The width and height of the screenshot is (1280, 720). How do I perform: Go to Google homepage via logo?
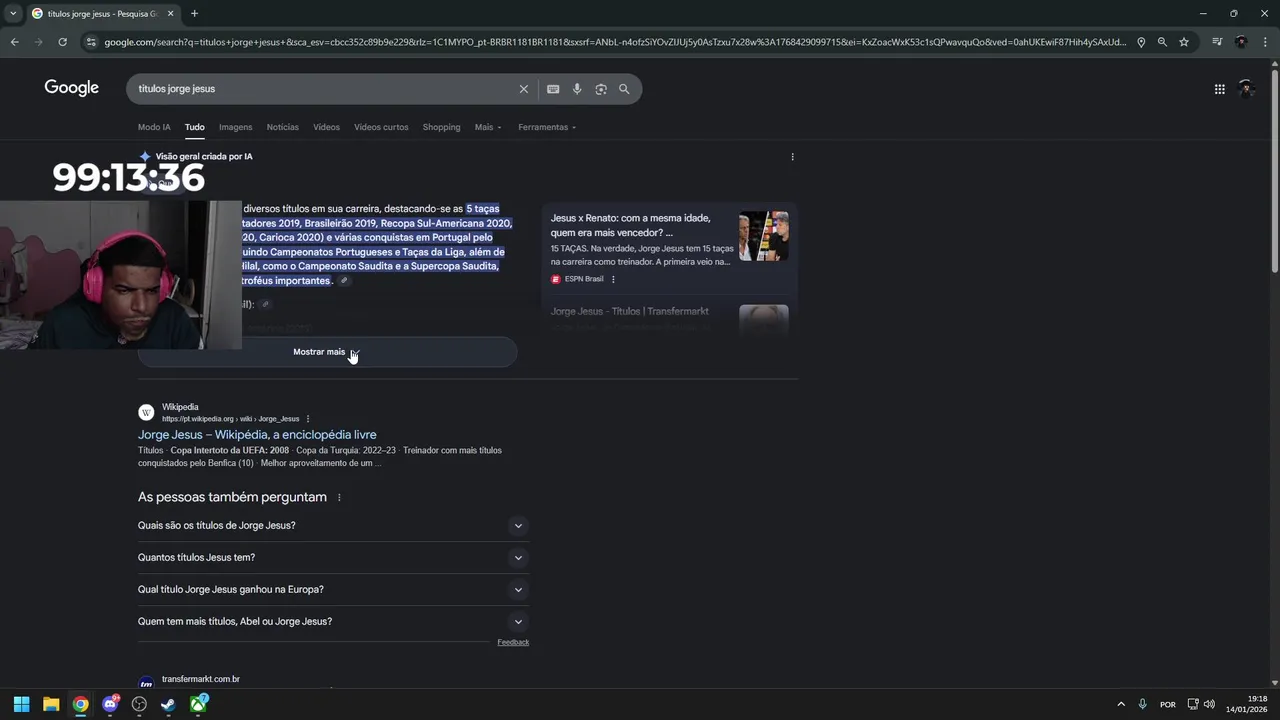tap(71, 88)
